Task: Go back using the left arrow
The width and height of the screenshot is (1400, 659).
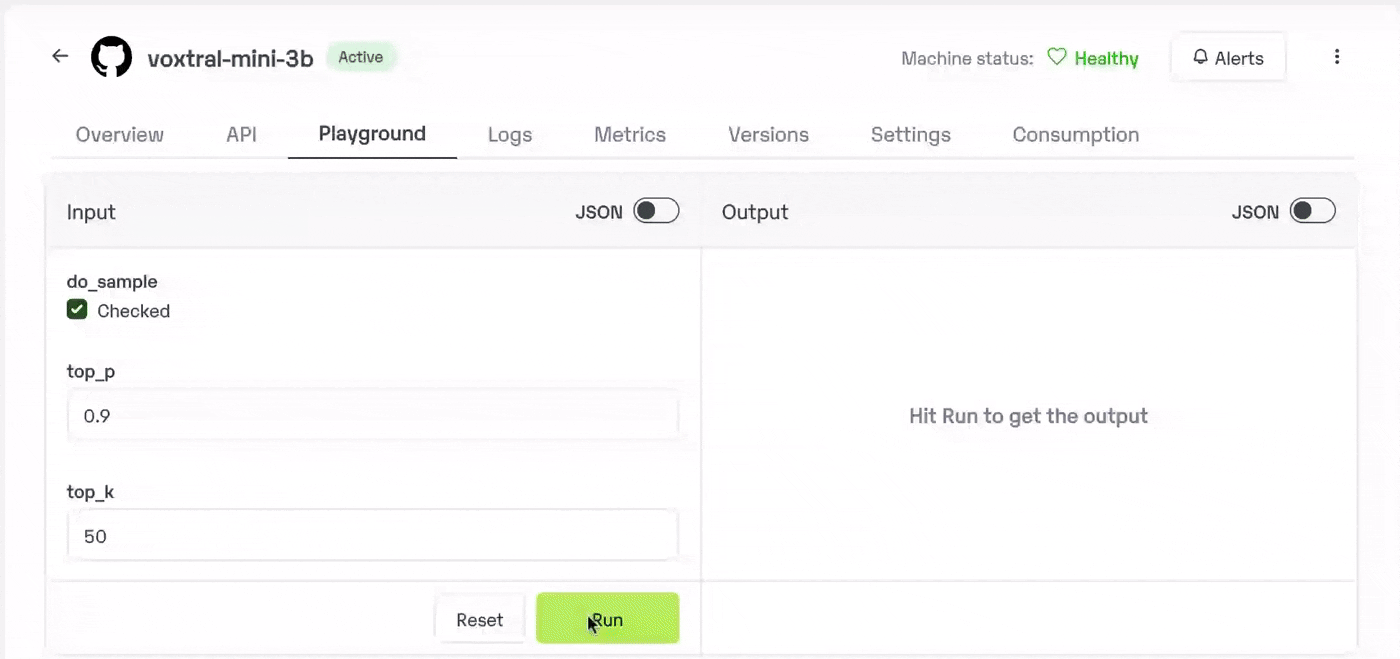Action: (60, 57)
